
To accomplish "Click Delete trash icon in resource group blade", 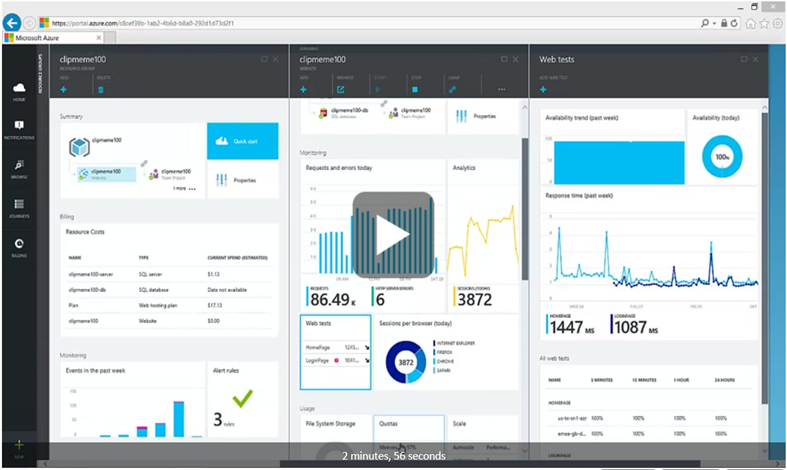I will coord(100,89).
